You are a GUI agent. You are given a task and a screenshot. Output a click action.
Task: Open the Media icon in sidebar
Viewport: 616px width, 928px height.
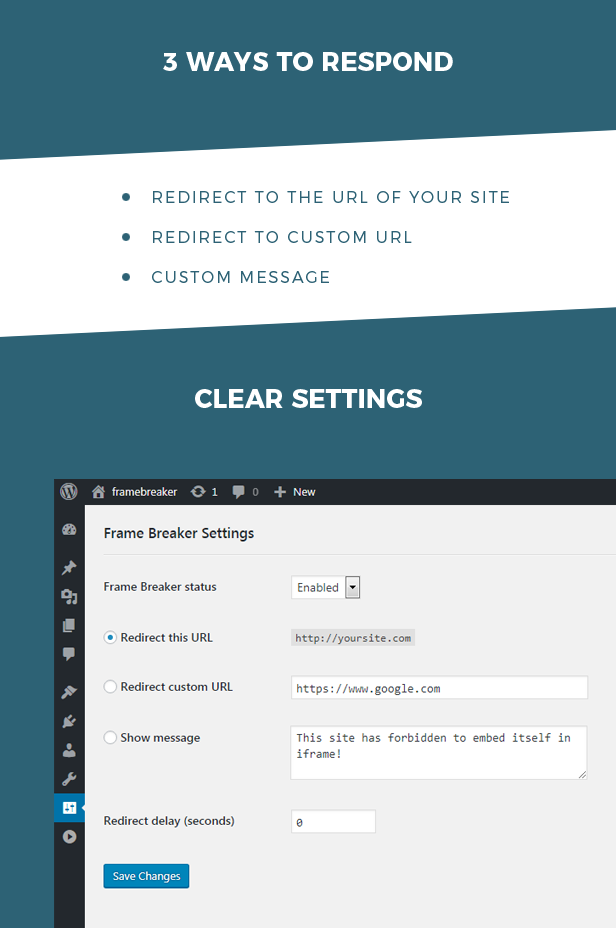click(x=69, y=597)
